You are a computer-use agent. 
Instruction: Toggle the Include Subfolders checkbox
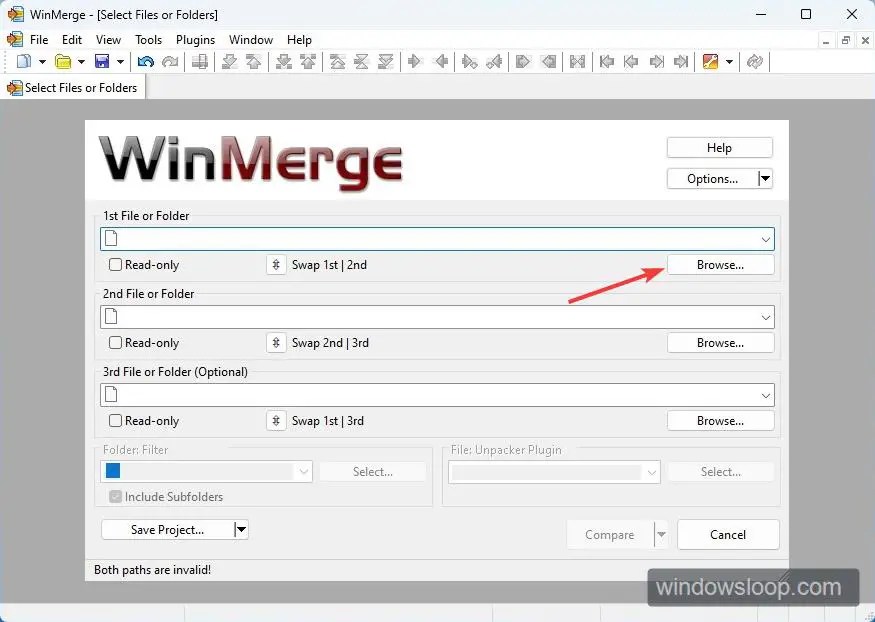tap(115, 496)
